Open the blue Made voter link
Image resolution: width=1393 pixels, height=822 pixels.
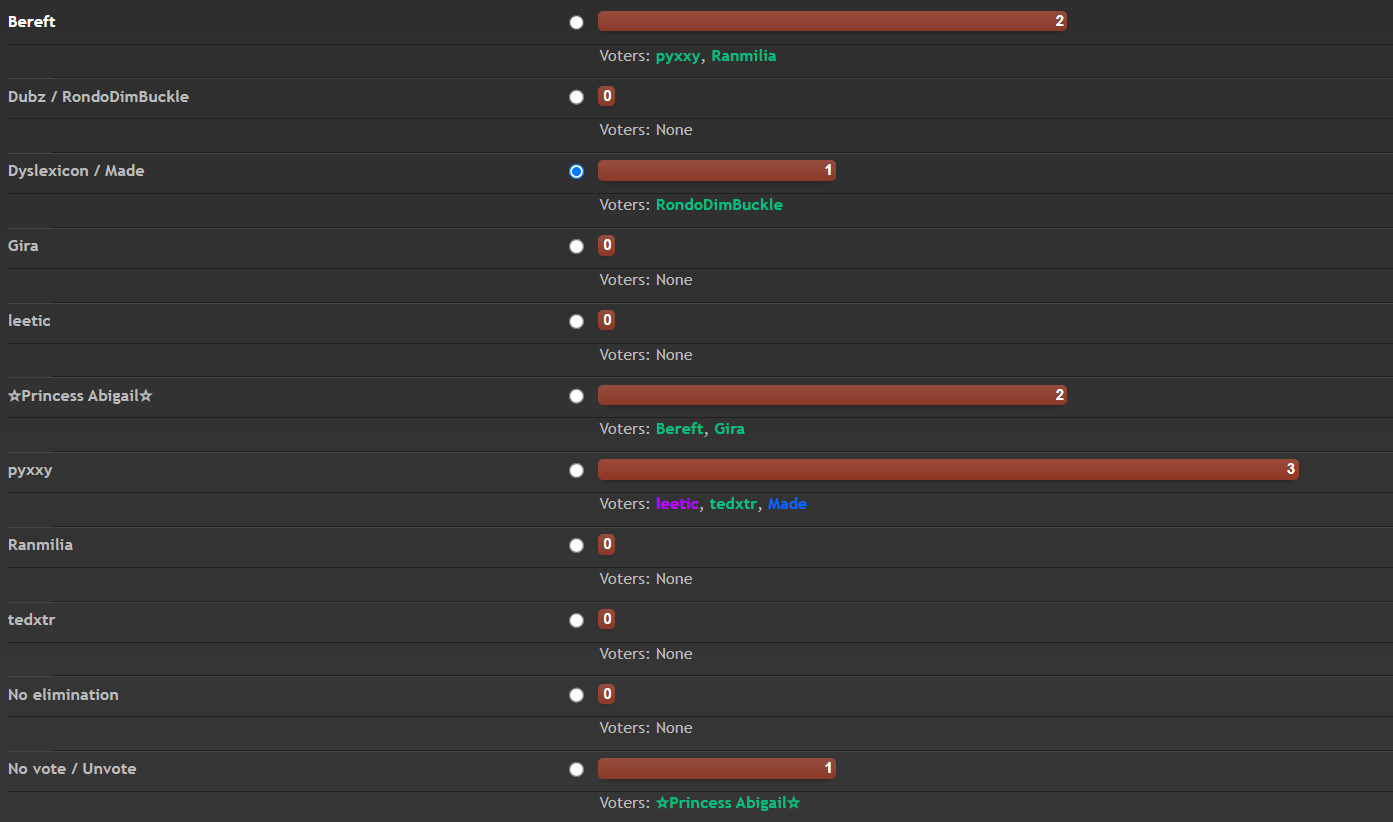(787, 504)
